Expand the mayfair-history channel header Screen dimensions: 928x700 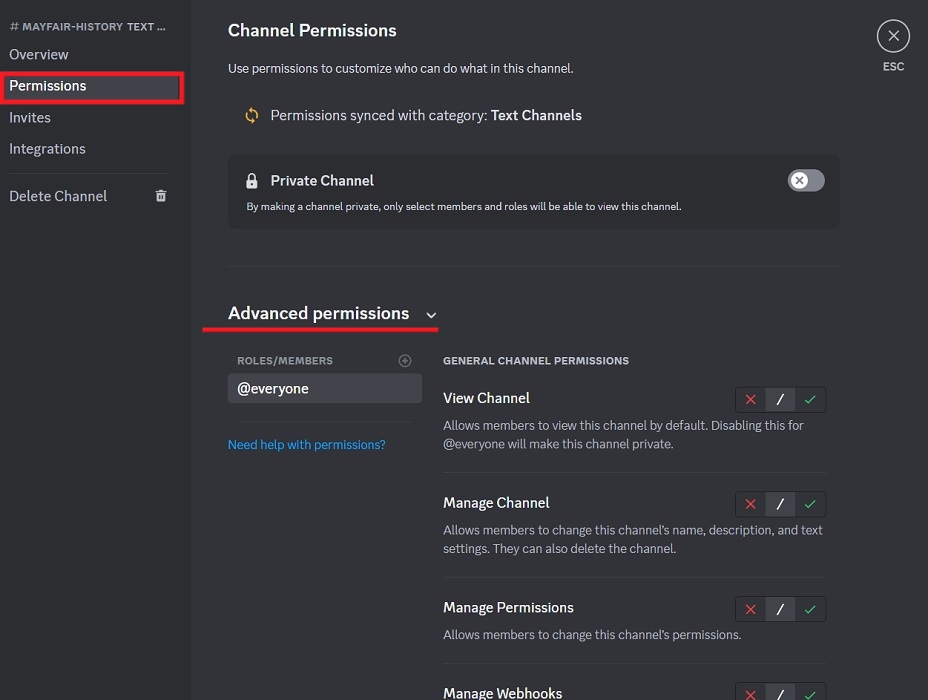tap(87, 26)
